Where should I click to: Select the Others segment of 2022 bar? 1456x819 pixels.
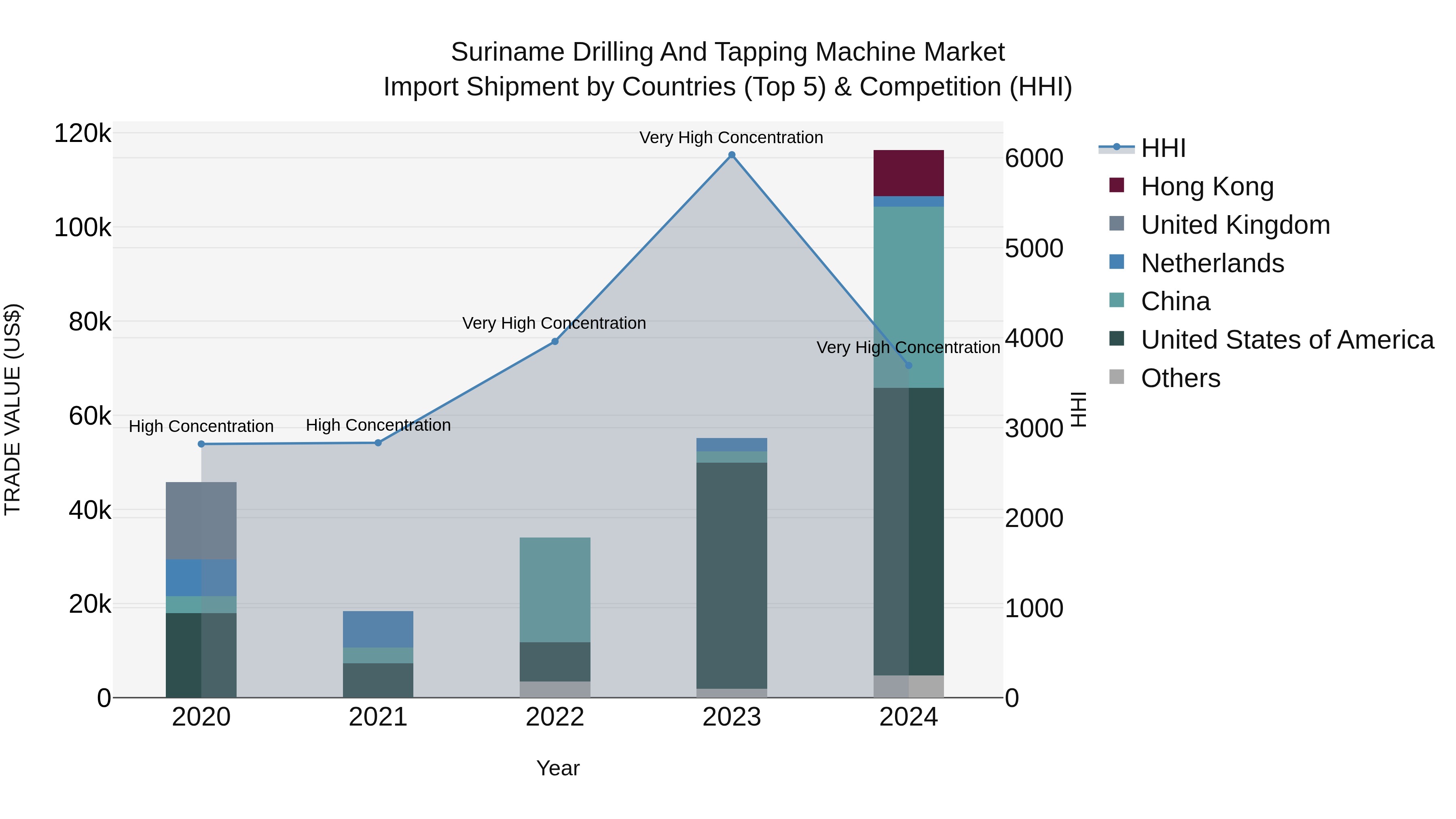[555, 690]
